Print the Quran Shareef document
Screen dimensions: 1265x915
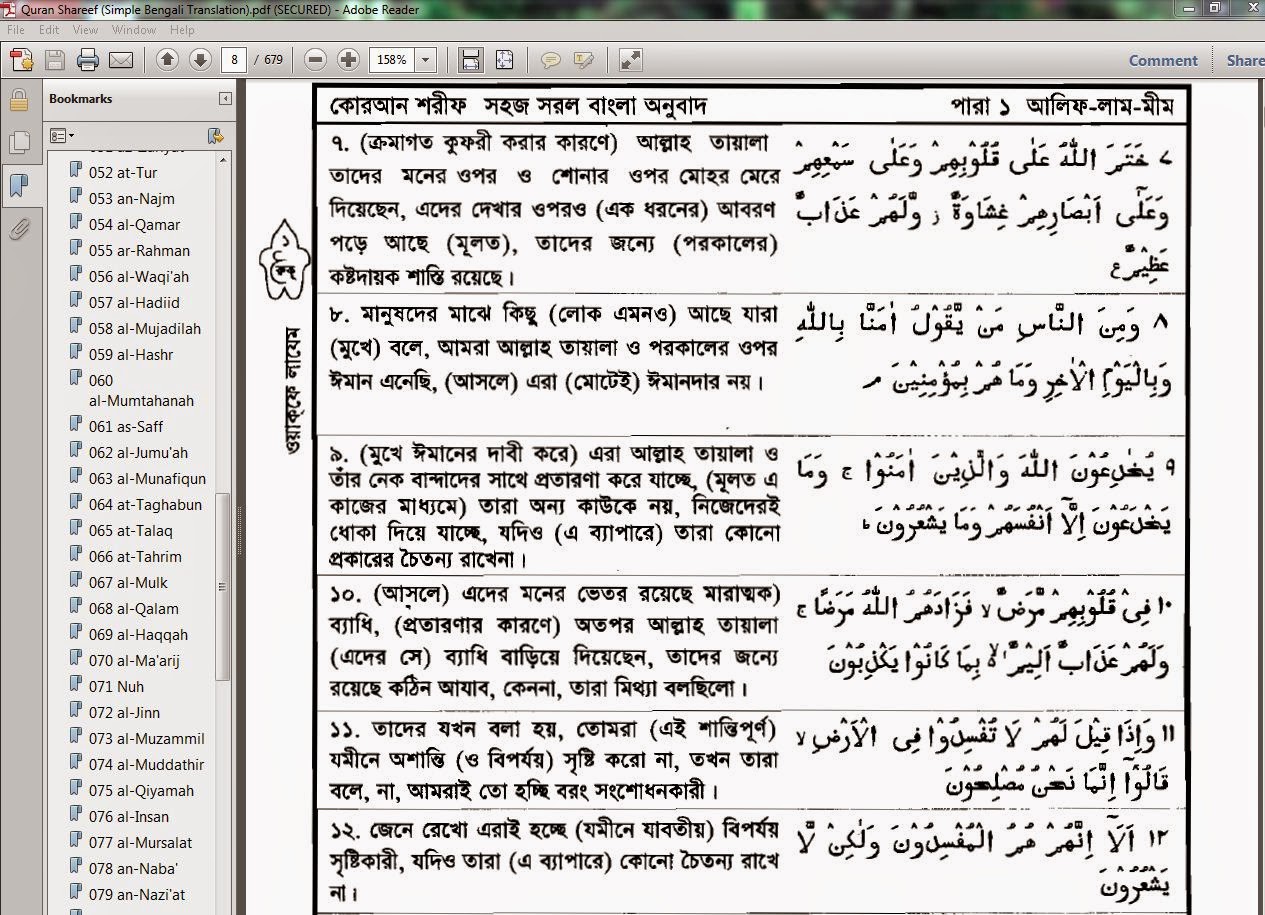[x=88, y=60]
